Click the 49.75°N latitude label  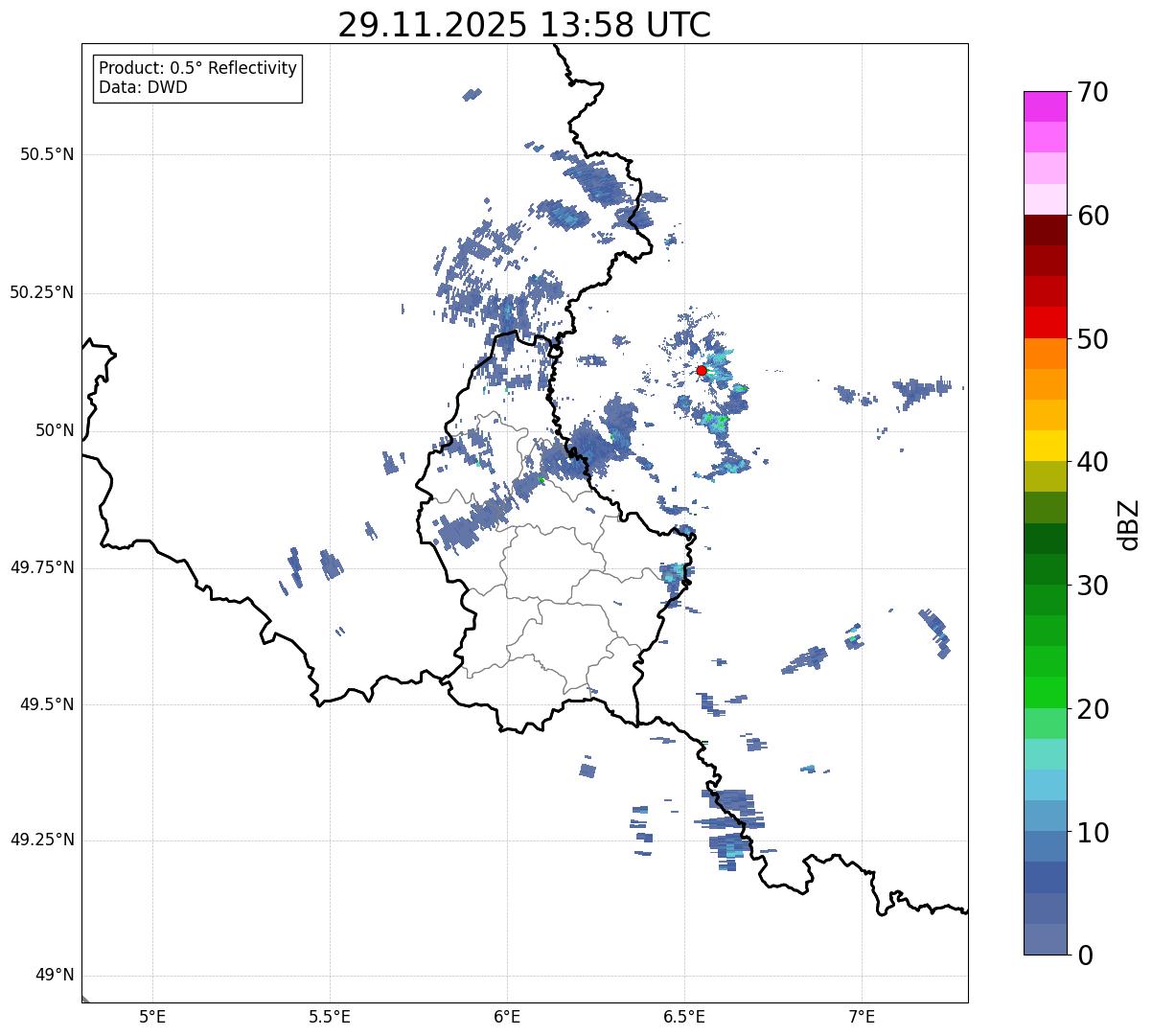(42, 567)
